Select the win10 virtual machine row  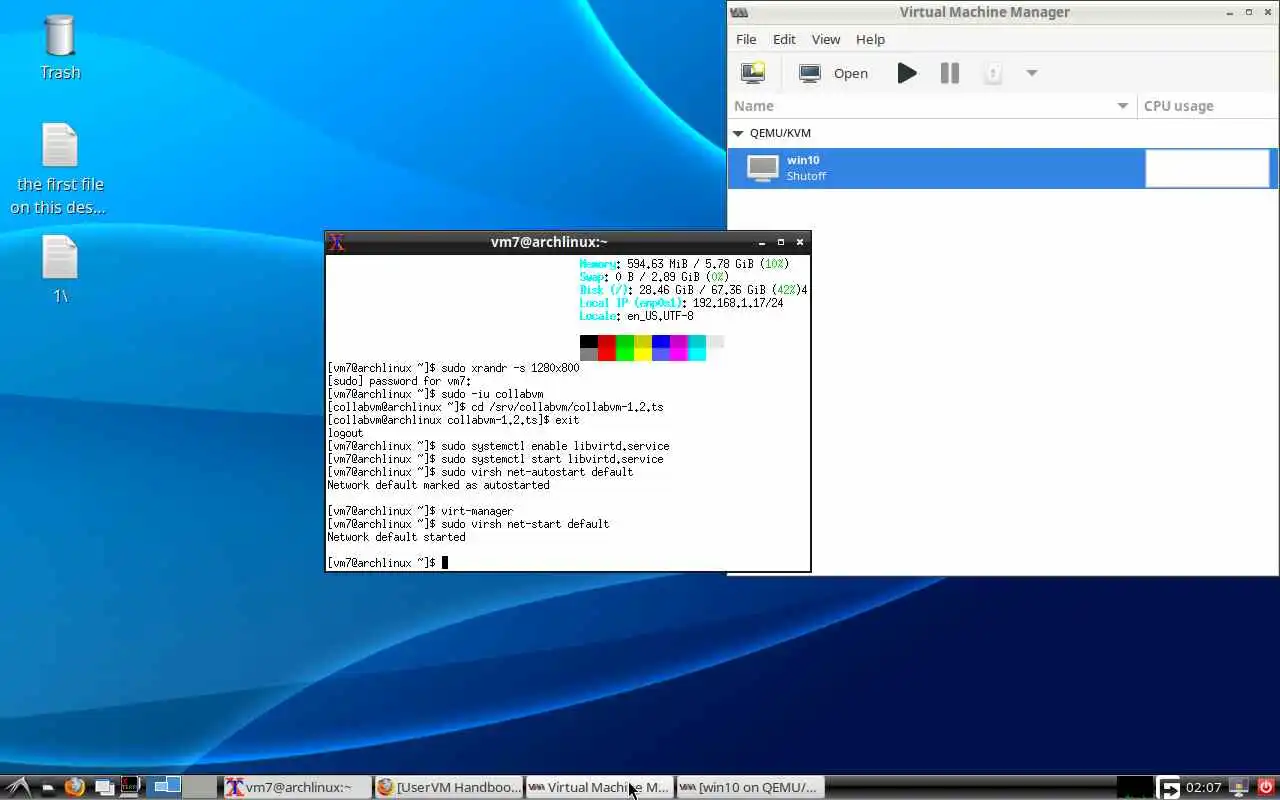(1003, 168)
